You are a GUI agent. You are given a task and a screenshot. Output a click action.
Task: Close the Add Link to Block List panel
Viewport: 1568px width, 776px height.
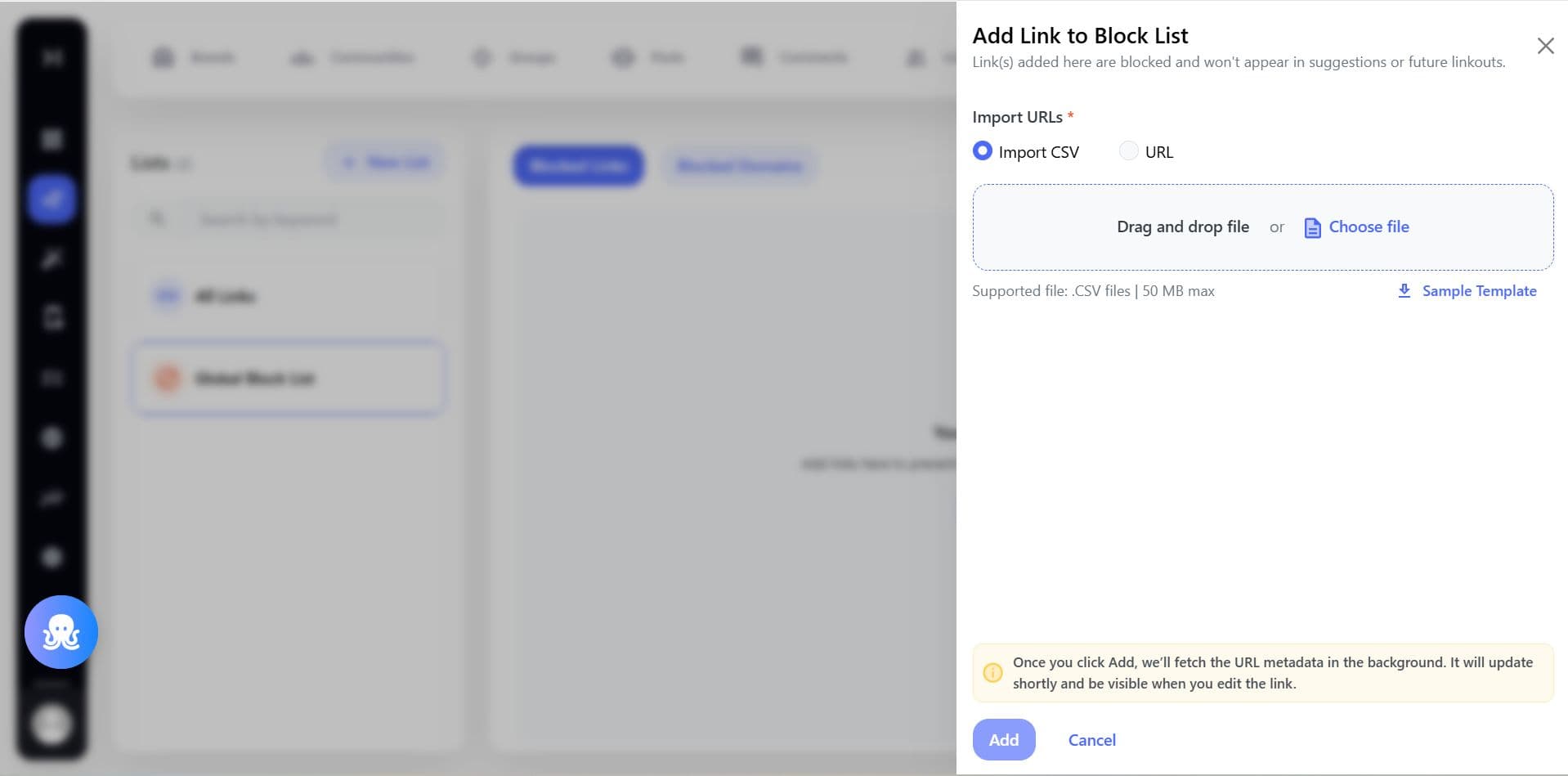[x=1545, y=46]
